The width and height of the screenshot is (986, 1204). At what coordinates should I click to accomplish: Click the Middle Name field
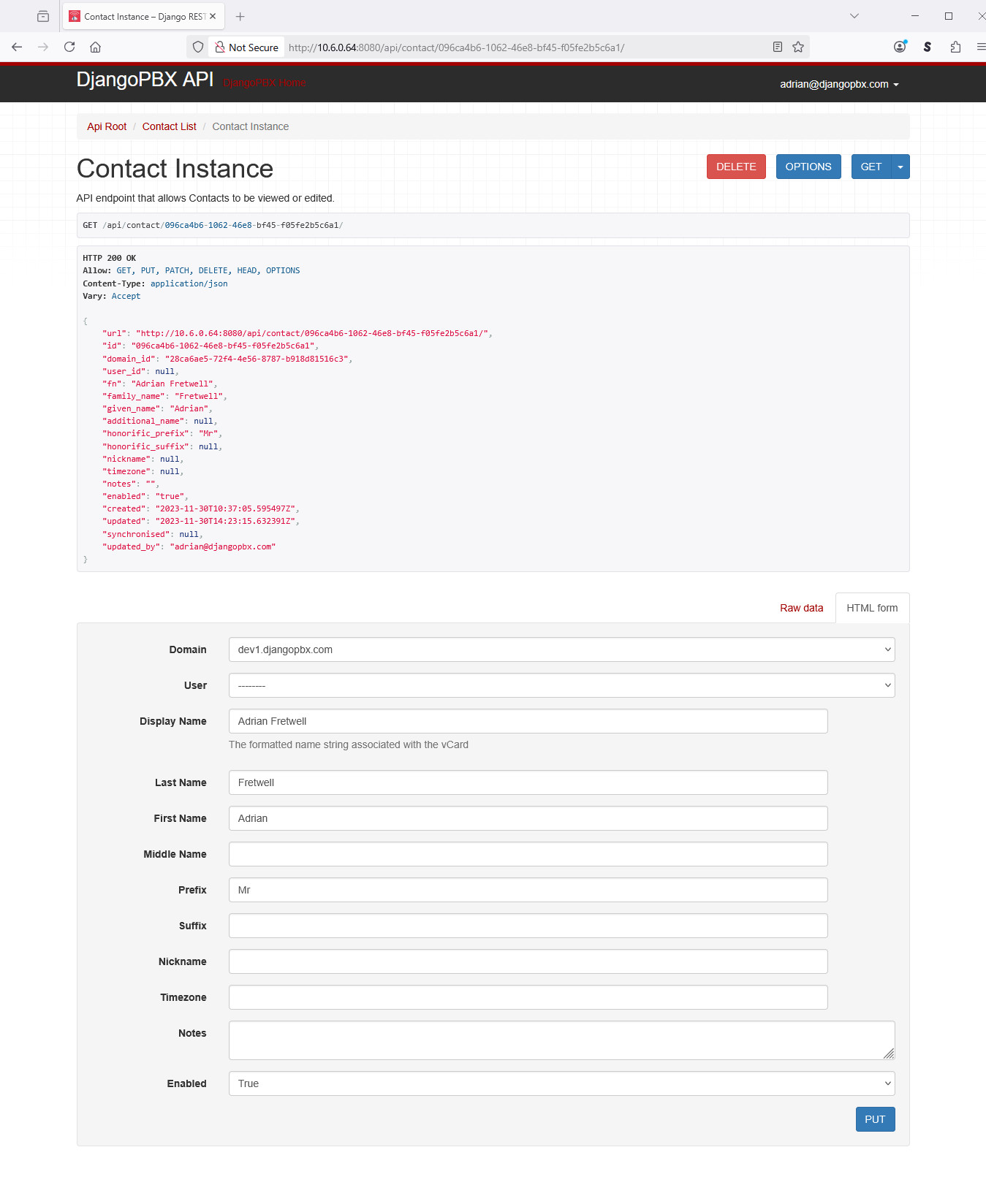pyautogui.click(x=528, y=854)
